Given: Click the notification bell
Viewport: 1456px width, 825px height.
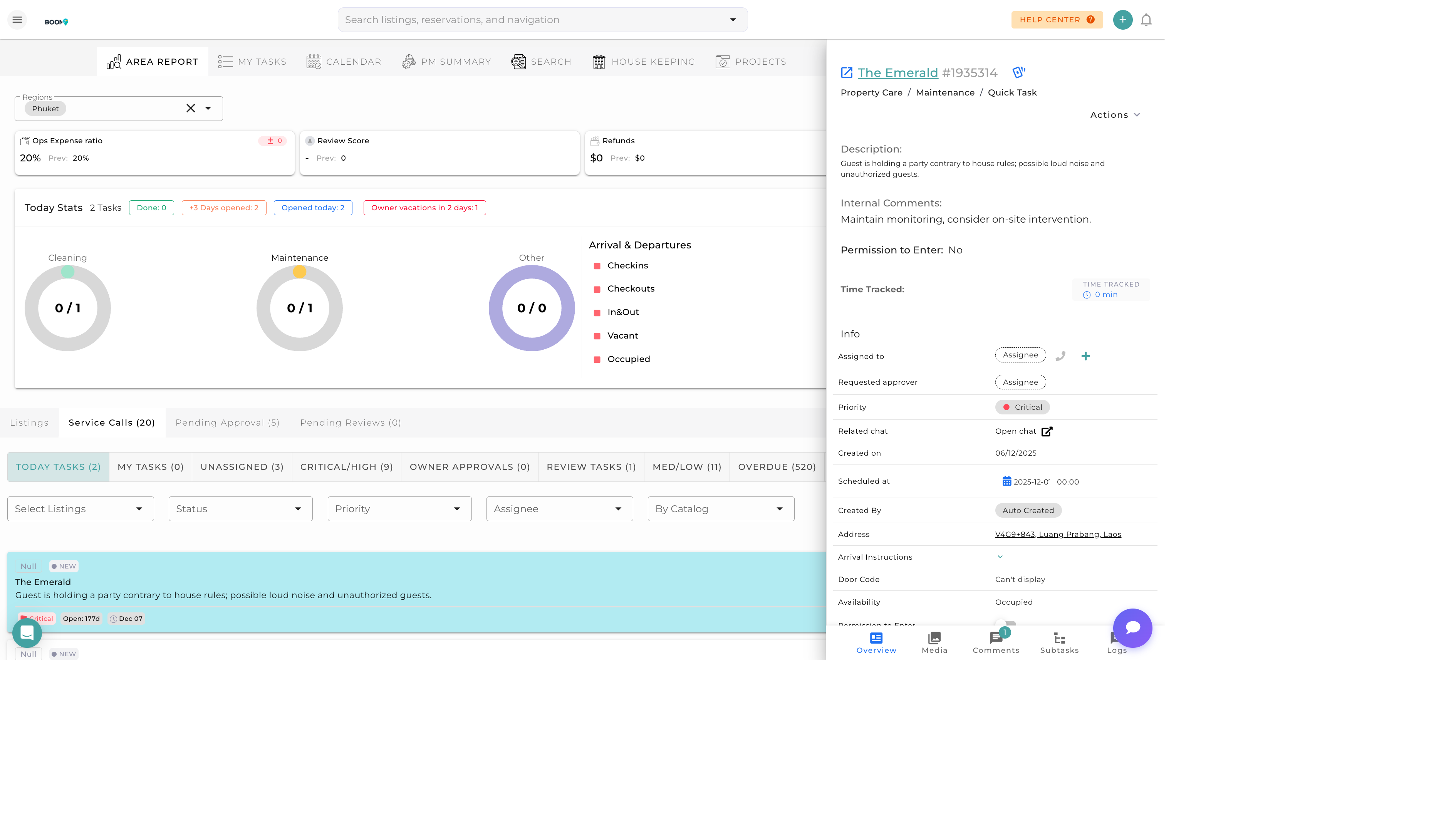Looking at the screenshot, I should pyautogui.click(x=1146, y=19).
